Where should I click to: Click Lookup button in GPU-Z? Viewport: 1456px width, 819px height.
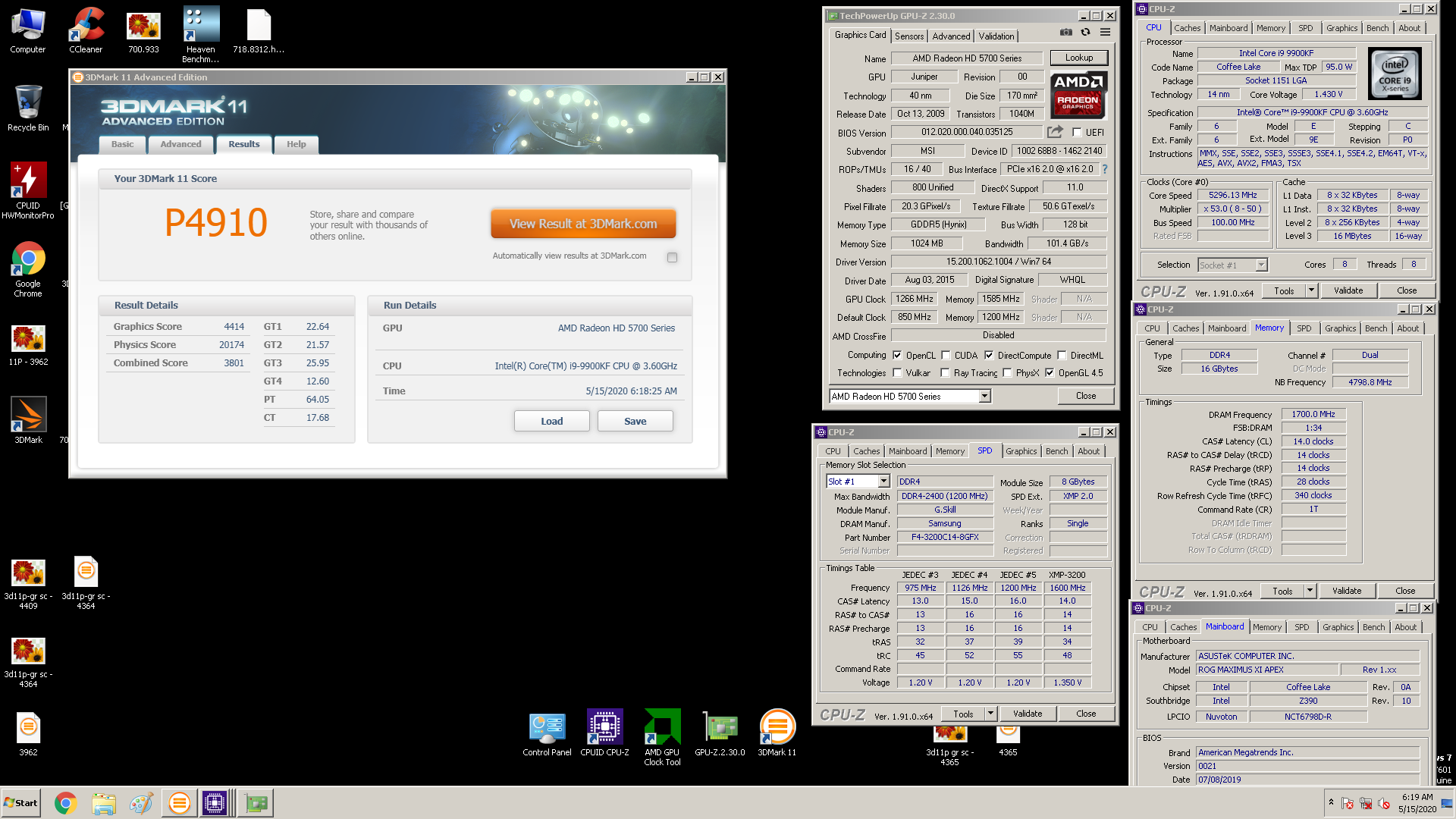click(1078, 58)
